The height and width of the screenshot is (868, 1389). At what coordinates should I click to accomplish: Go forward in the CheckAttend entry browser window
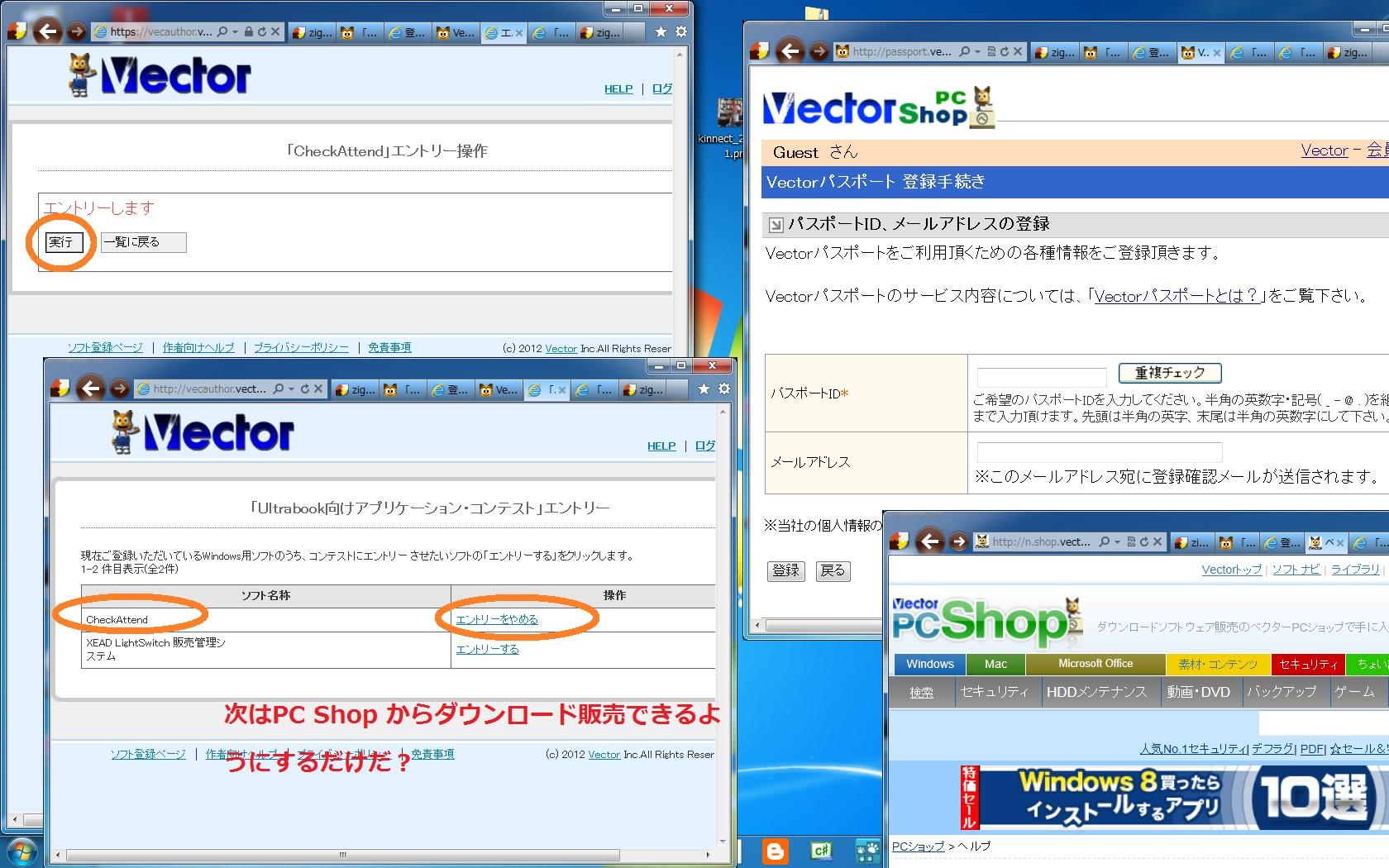click(77, 31)
